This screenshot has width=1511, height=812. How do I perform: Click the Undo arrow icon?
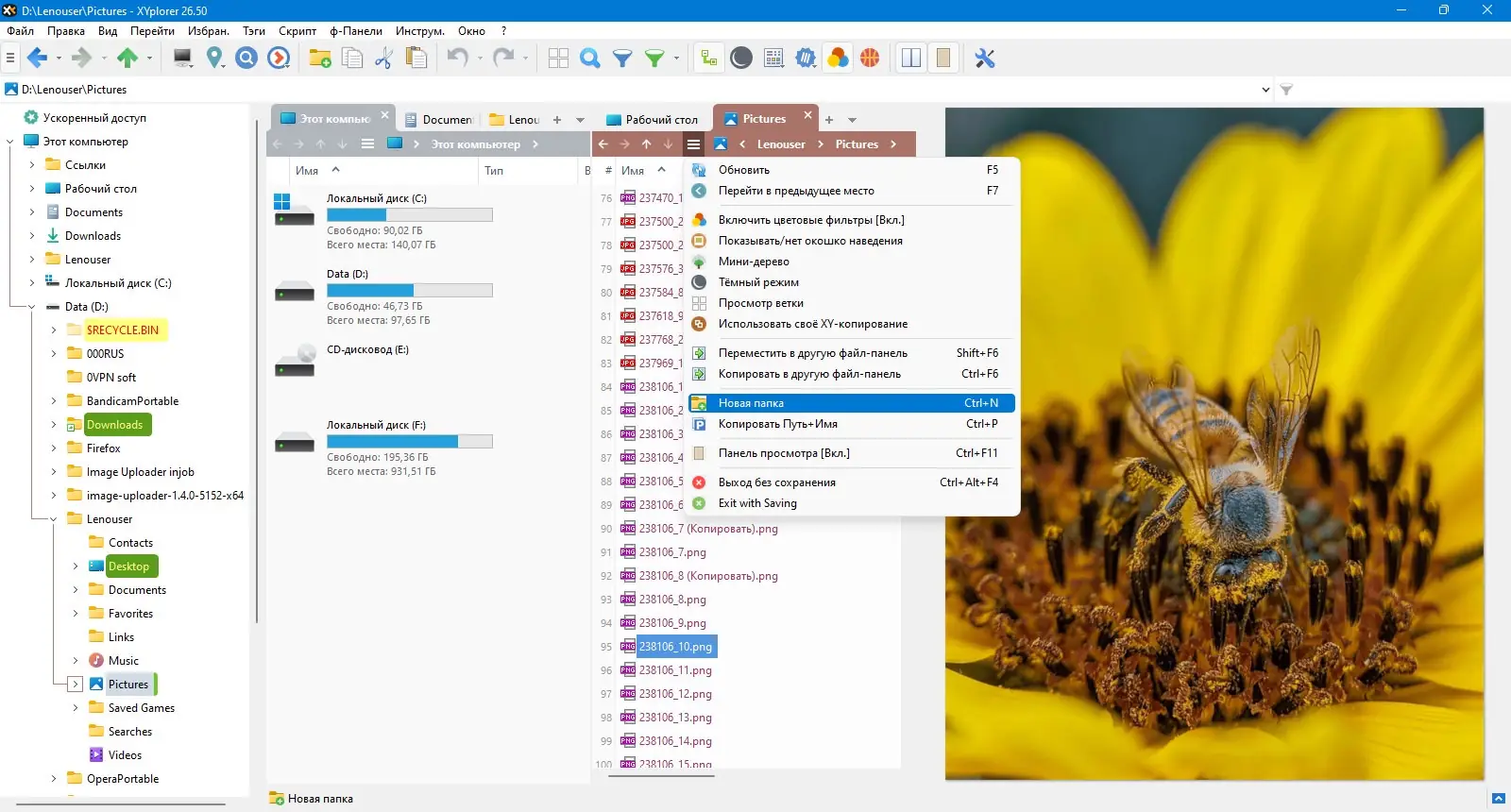458,59
